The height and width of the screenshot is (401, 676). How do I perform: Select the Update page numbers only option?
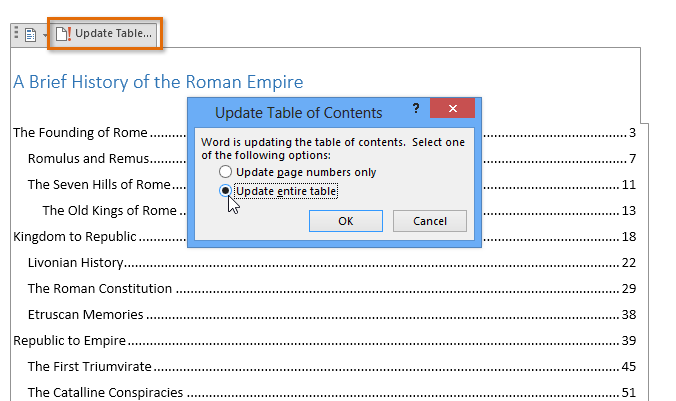coord(226,172)
